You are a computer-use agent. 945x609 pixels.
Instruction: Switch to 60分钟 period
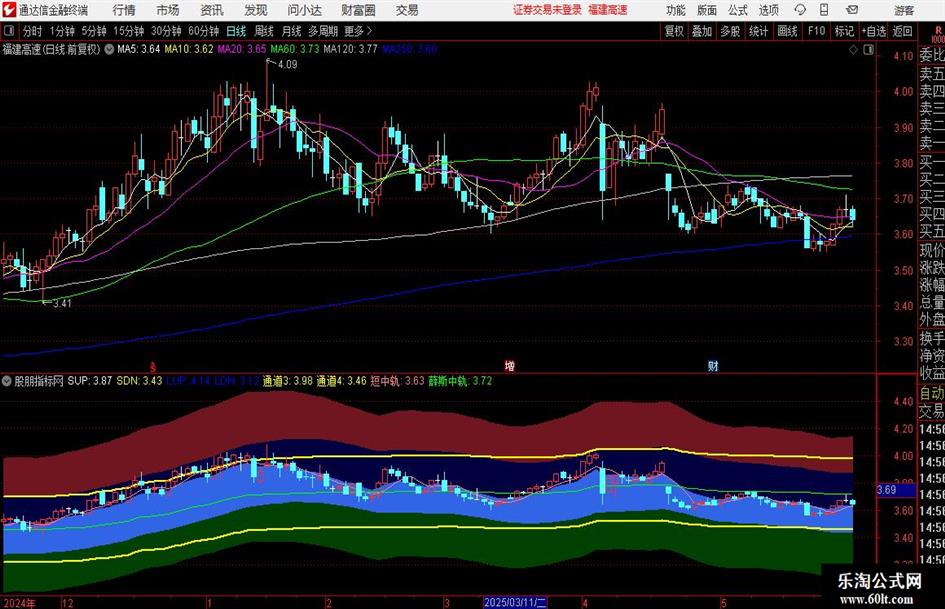[x=203, y=31]
